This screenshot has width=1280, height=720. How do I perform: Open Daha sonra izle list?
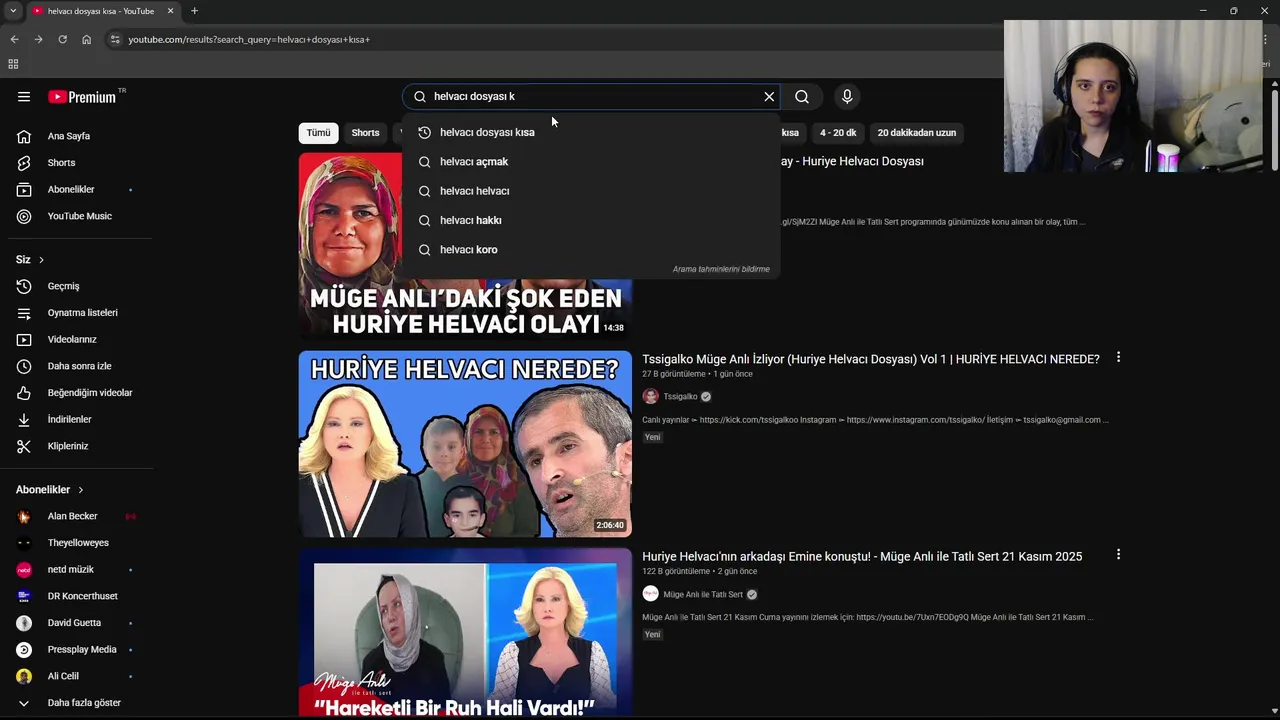(x=77, y=366)
